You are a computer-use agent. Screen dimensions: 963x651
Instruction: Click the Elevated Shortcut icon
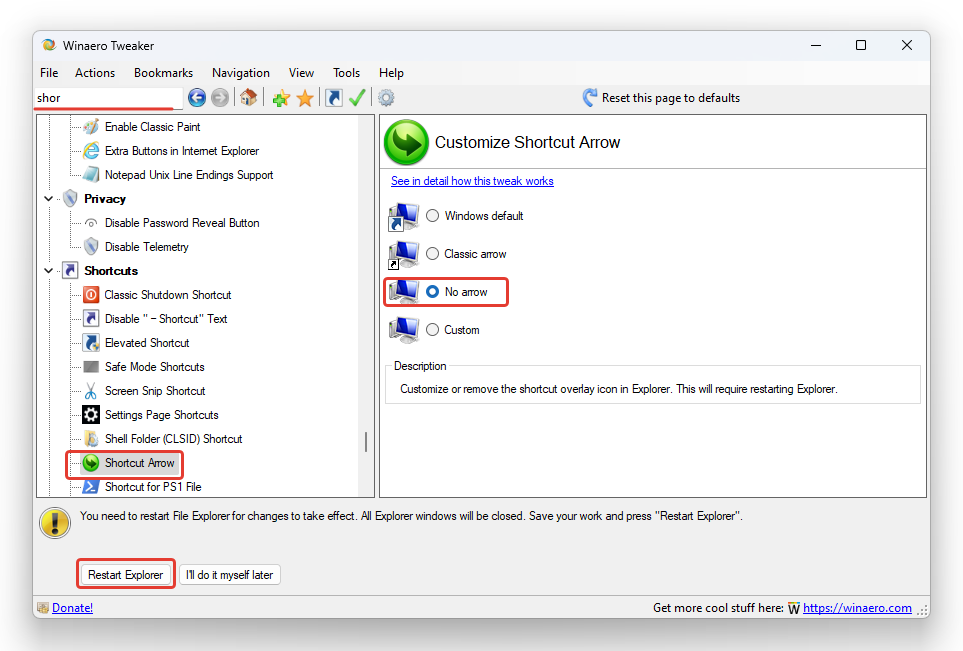coord(91,343)
